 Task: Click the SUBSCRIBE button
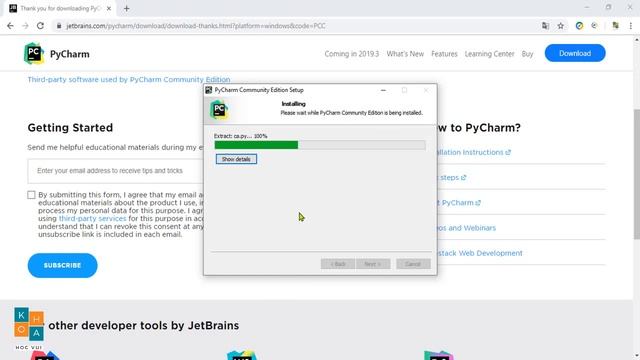point(62,265)
